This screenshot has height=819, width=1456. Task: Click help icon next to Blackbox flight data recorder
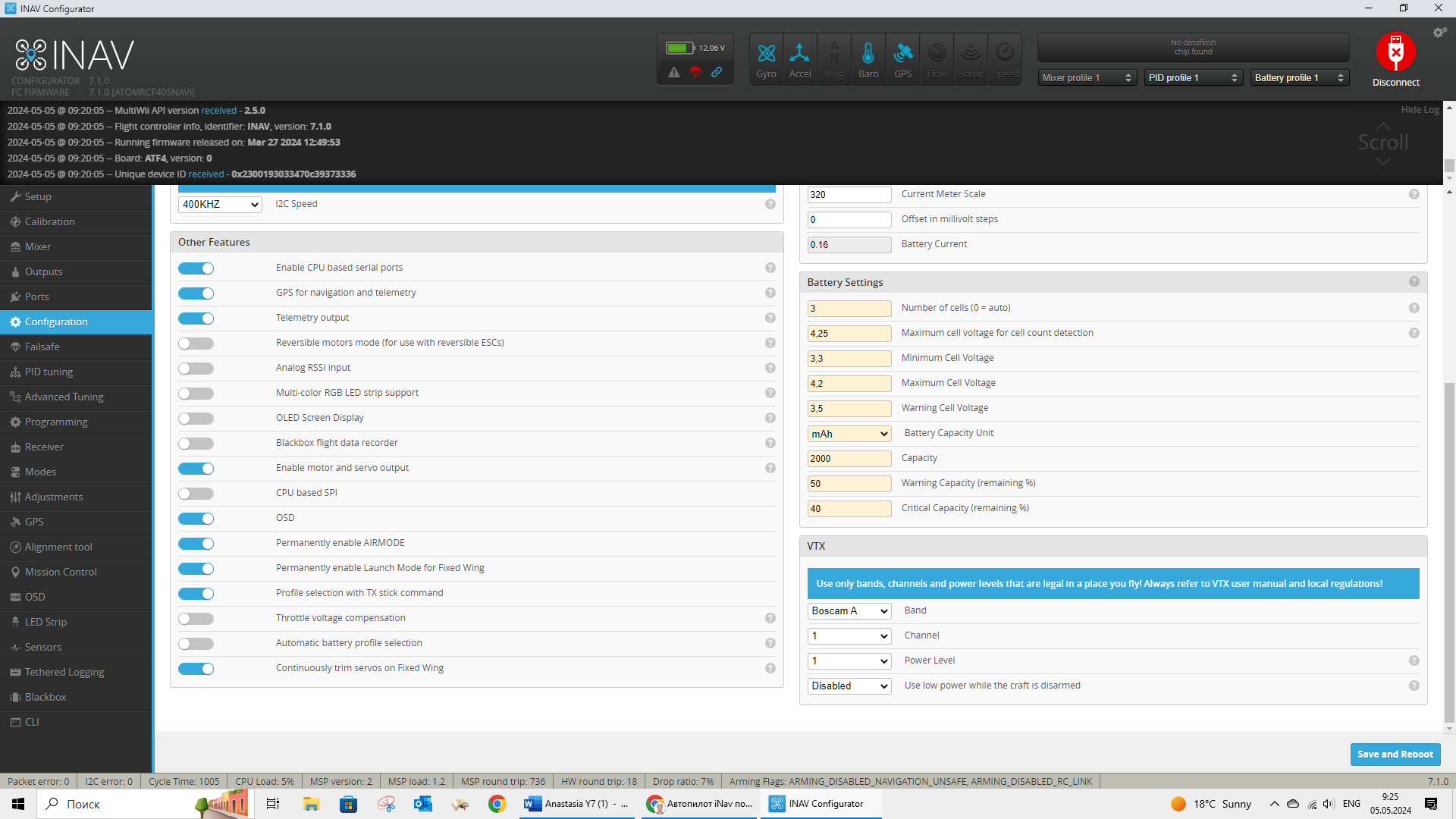click(770, 443)
